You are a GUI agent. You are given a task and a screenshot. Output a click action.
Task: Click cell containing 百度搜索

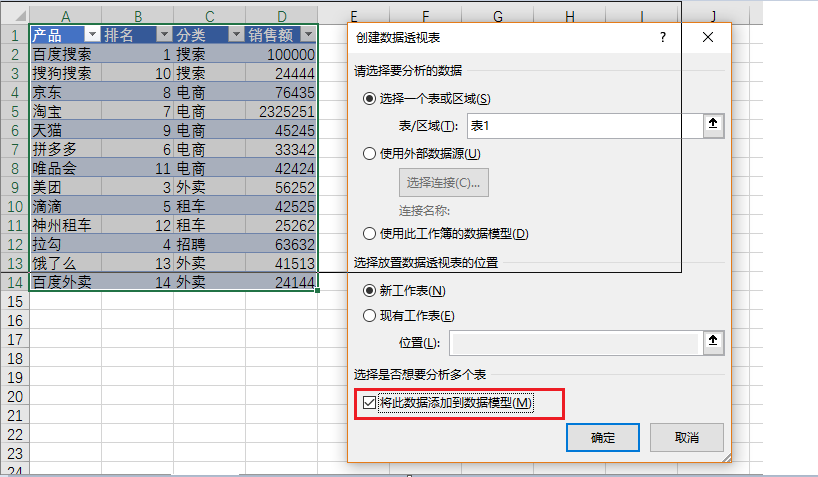pyautogui.click(x=66, y=54)
